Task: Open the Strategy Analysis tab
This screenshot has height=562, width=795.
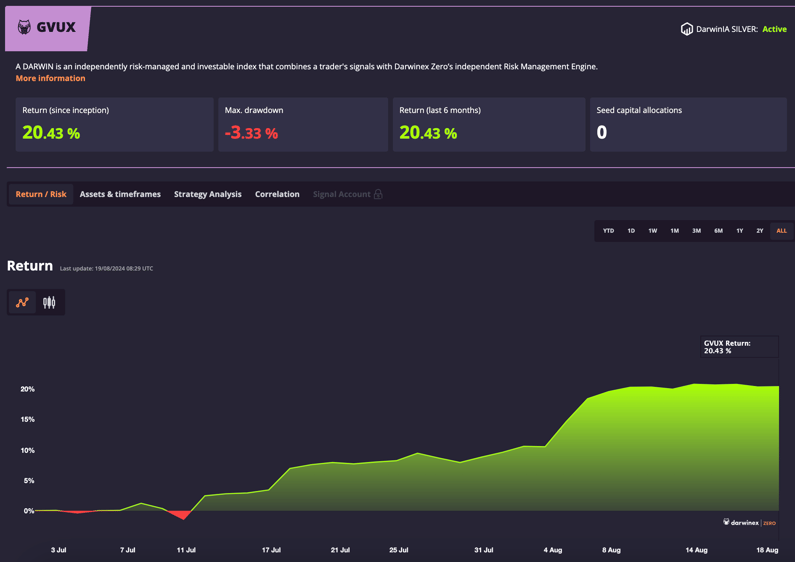Action: pyautogui.click(x=208, y=194)
